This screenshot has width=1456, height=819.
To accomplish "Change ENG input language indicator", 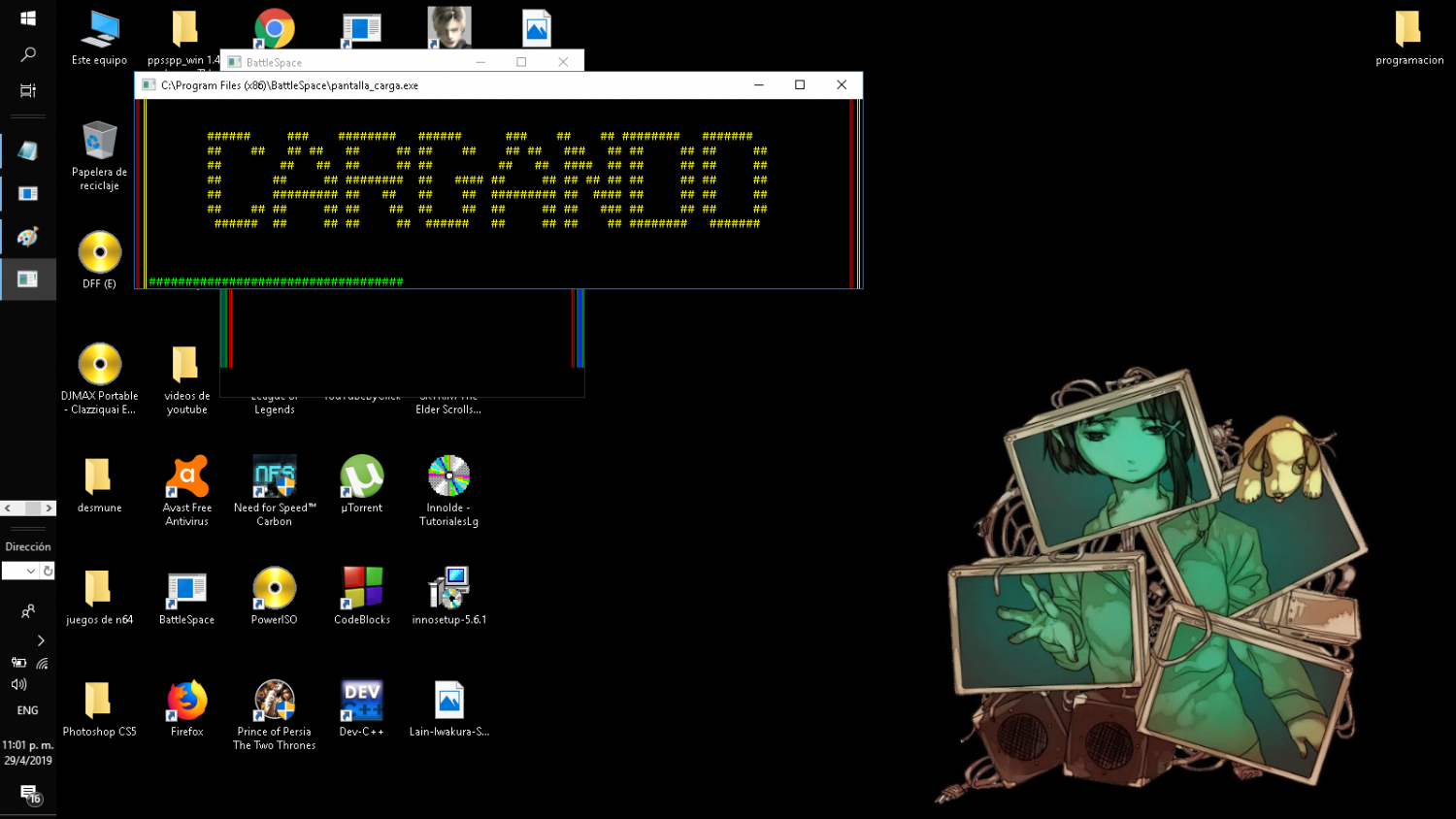I will pos(28,710).
